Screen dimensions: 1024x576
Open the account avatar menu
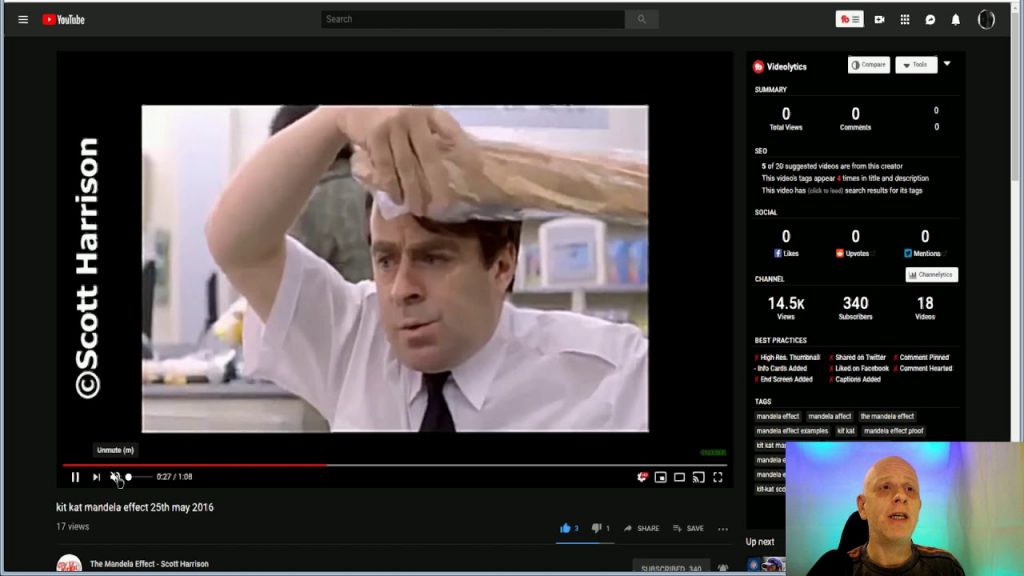986,20
